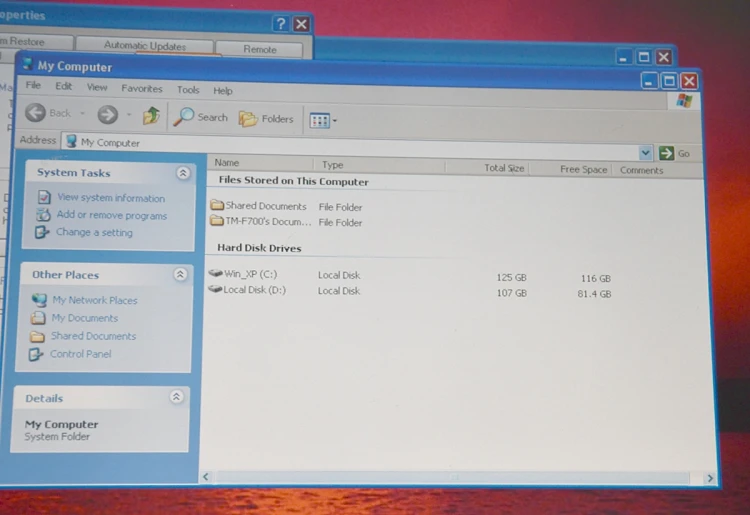The height and width of the screenshot is (515, 750).
Task: Click the Hard Disk Drives group heading
Action: [x=259, y=248]
